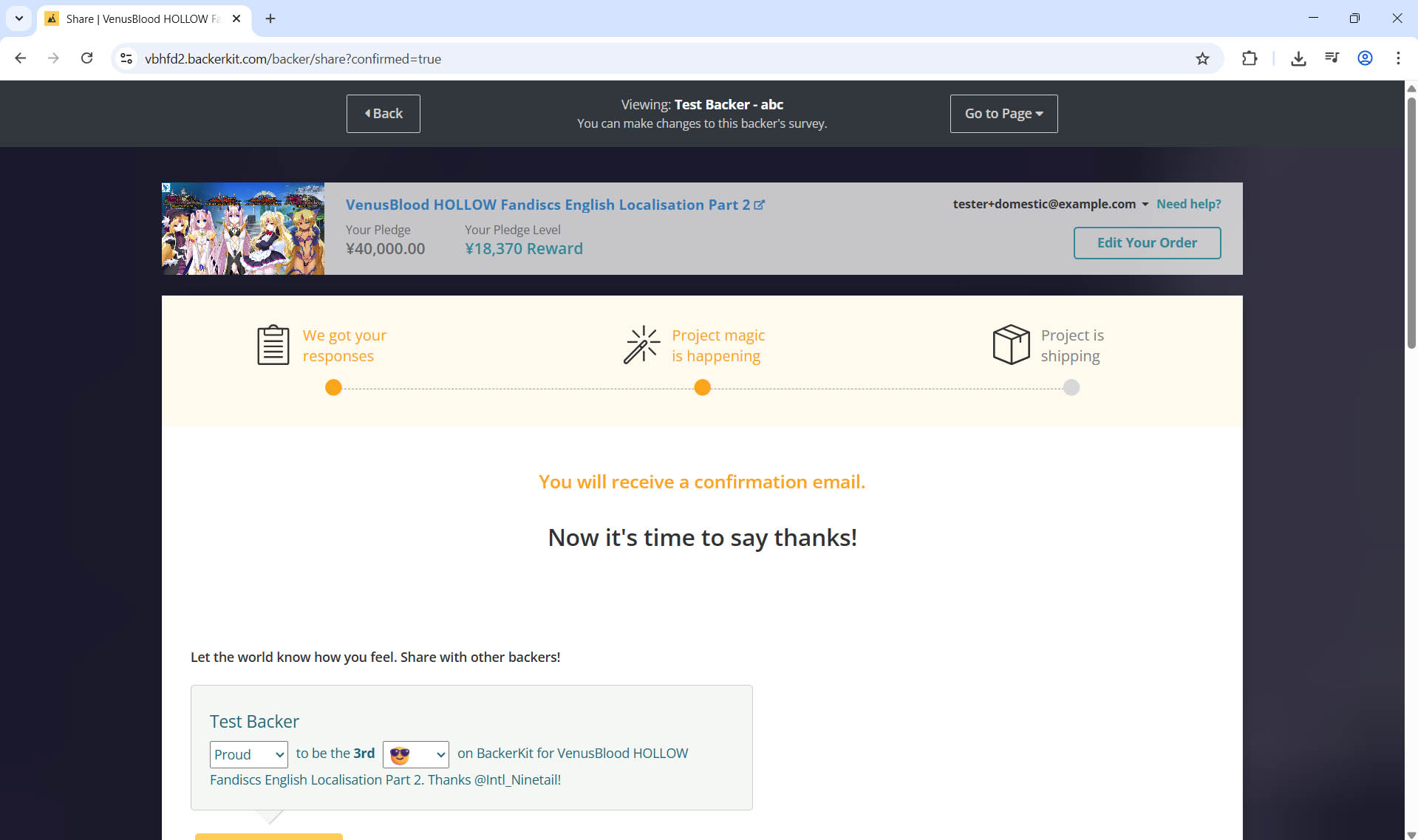Open the browser extensions puzzle icon

pyautogui.click(x=1250, y=58)
